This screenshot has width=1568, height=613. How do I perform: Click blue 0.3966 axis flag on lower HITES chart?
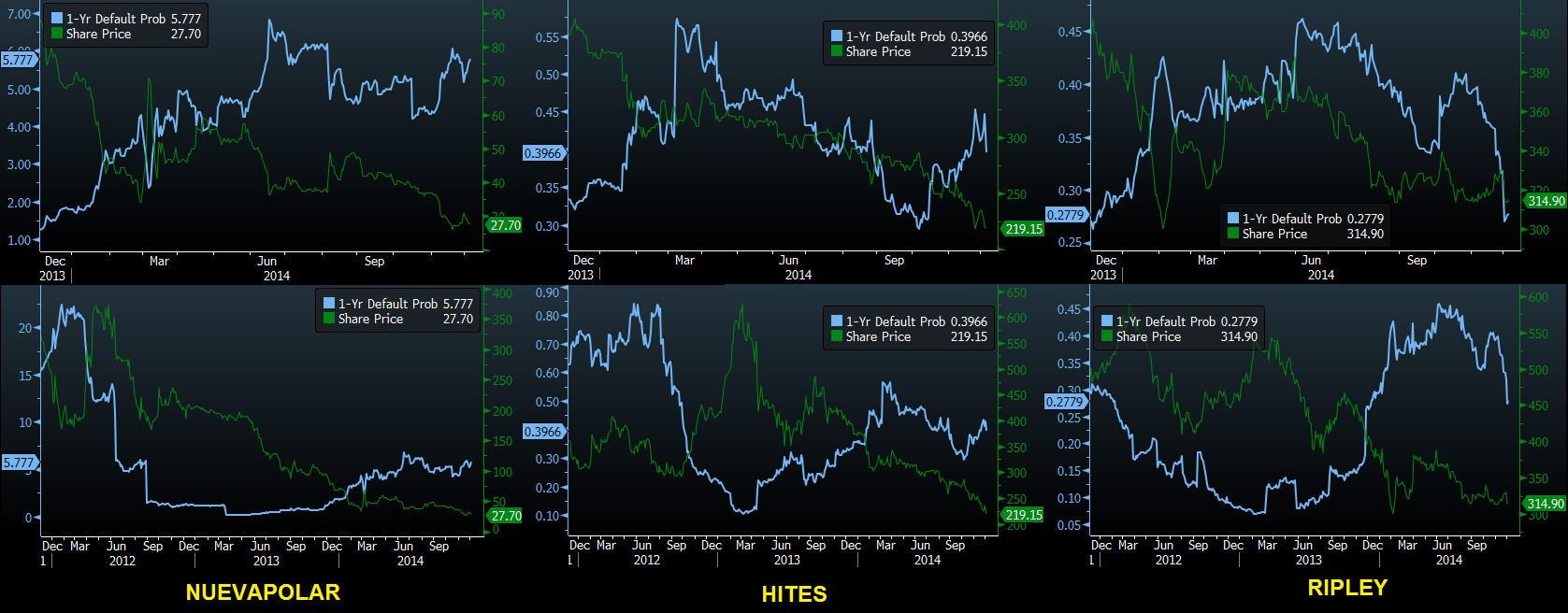click(x=544, y=432)
